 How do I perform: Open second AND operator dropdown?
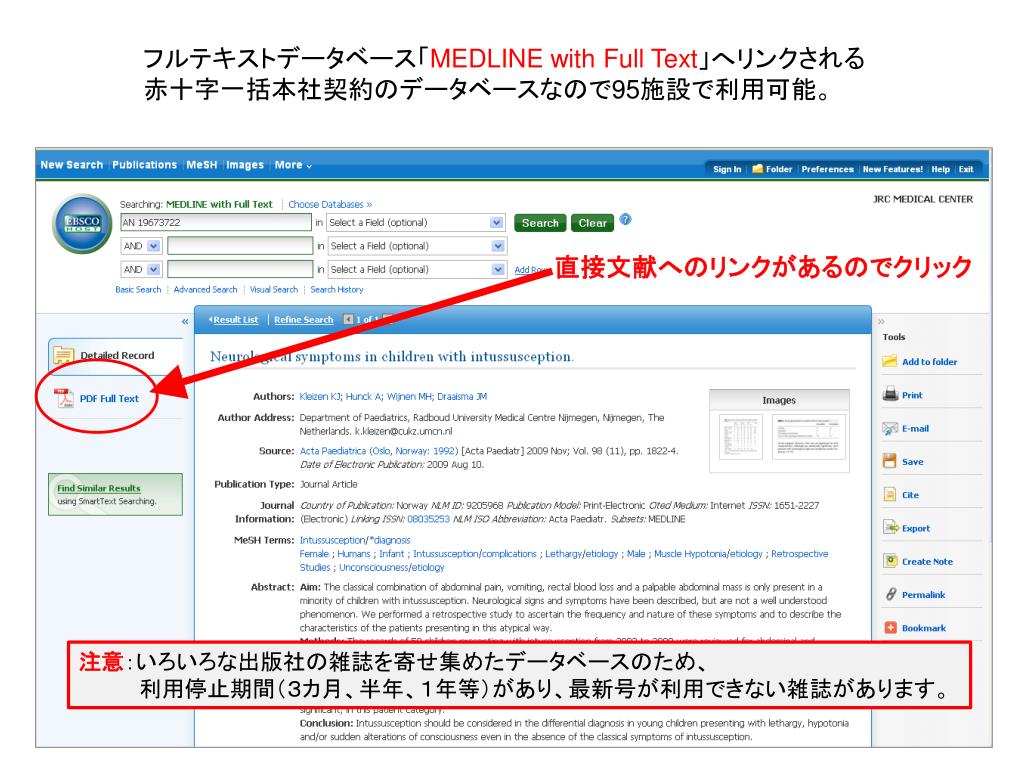[x=153, y=270]
